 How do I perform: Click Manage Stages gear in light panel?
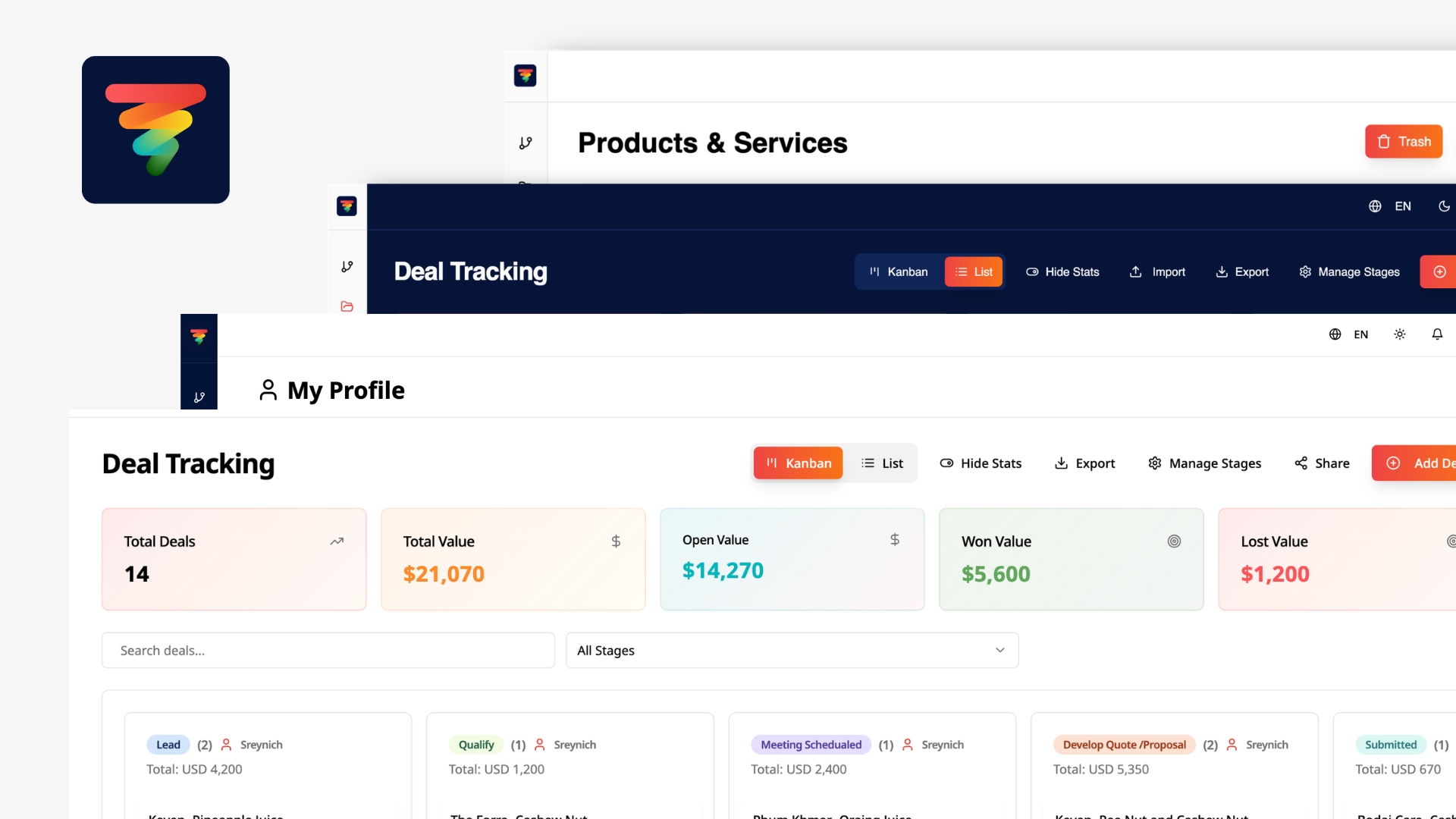coord(1155,463)
